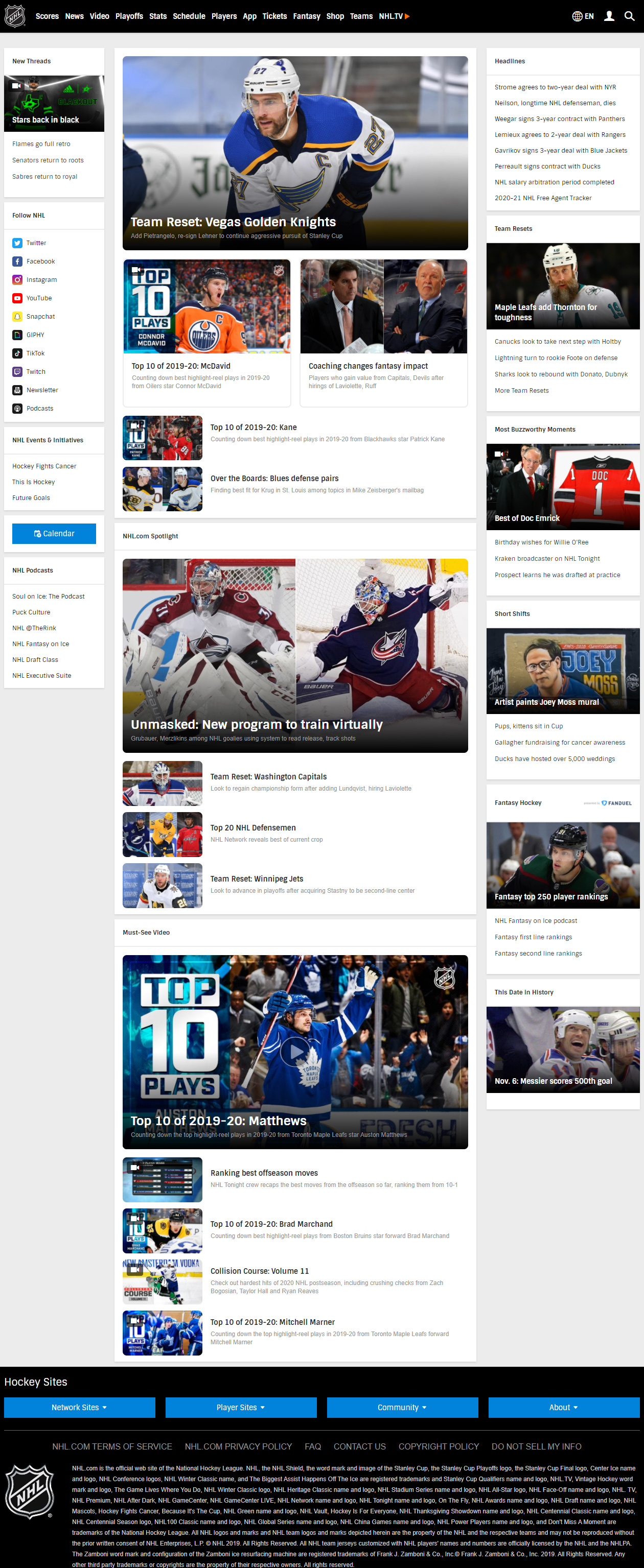Open the Schedule menu item
This screenshot has height=1568, width=644.
tap(189, 16)
